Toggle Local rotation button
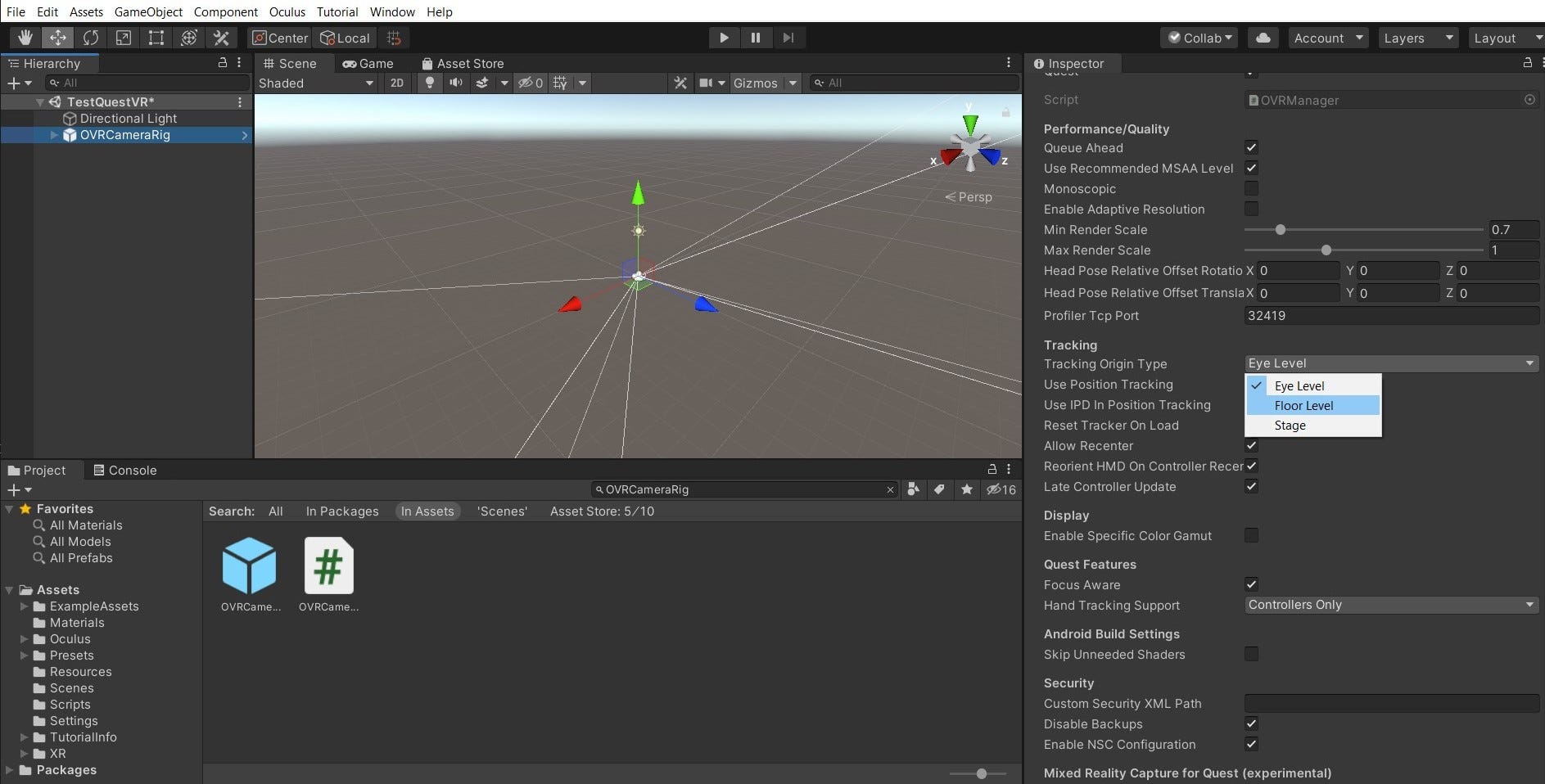This screenshot has width=1545, height=784. [x=345, y=38]
